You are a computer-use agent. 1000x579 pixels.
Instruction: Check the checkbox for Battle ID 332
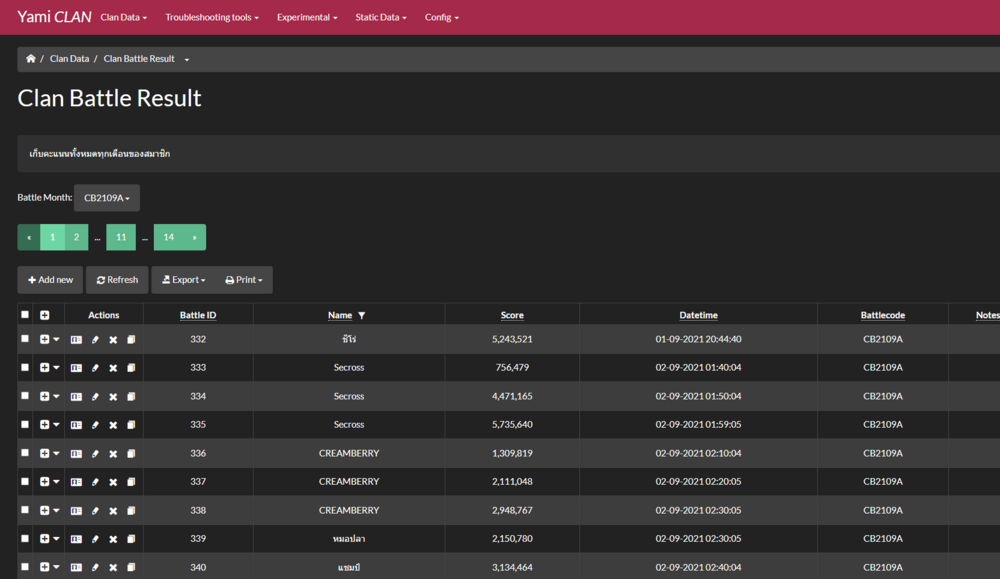click(25, 339)
